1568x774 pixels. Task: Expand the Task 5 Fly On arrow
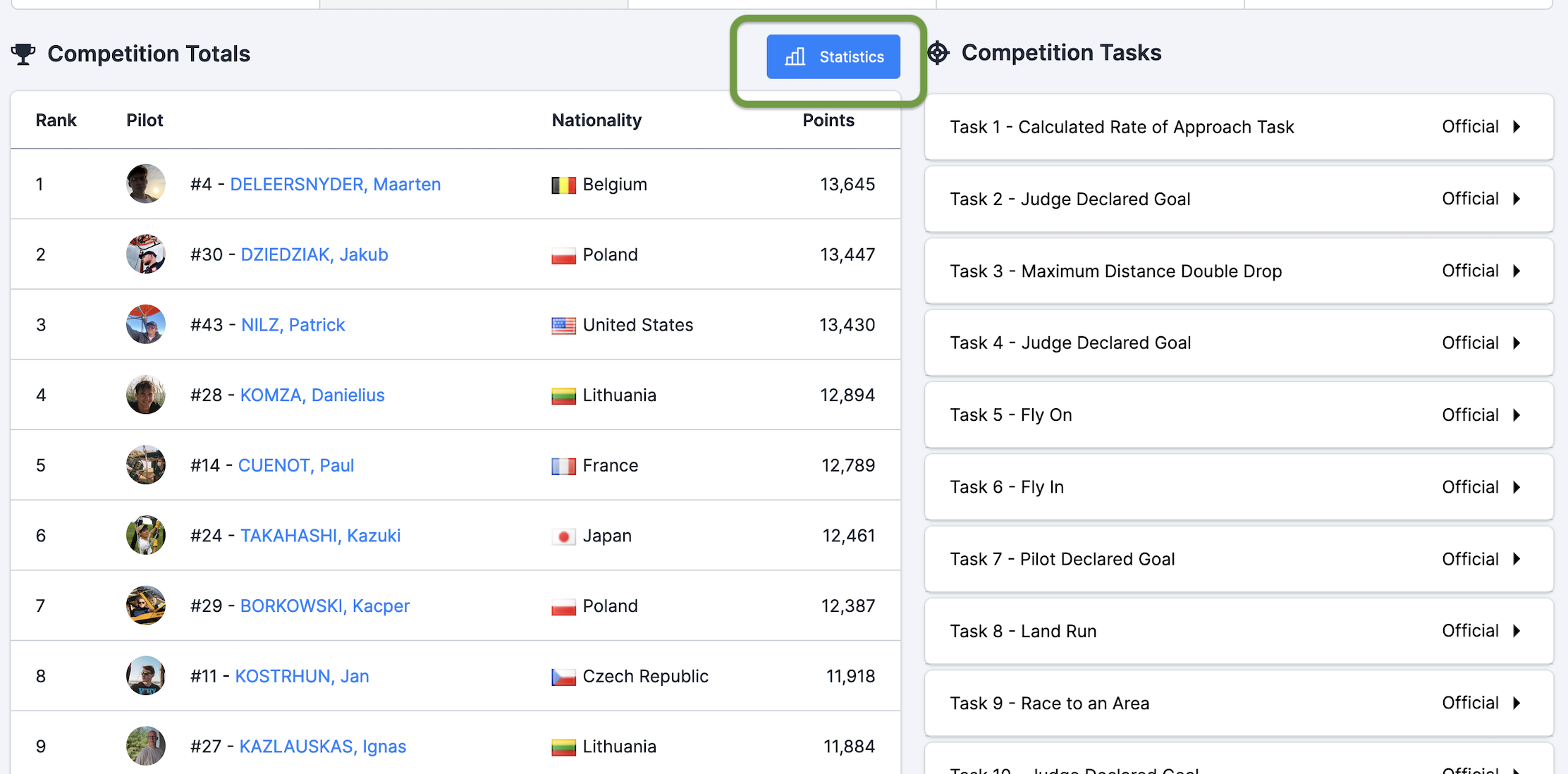(x=1517, y=415)
